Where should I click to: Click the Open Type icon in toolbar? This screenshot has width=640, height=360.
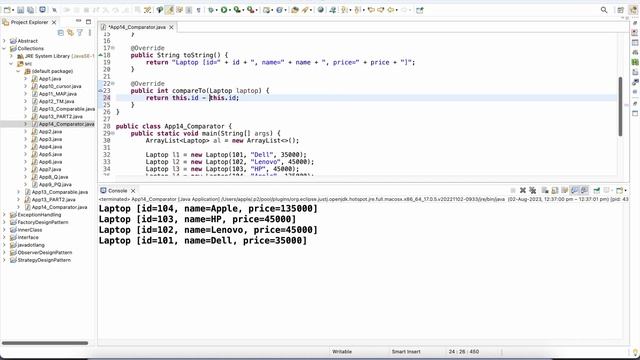coord(295,10)
